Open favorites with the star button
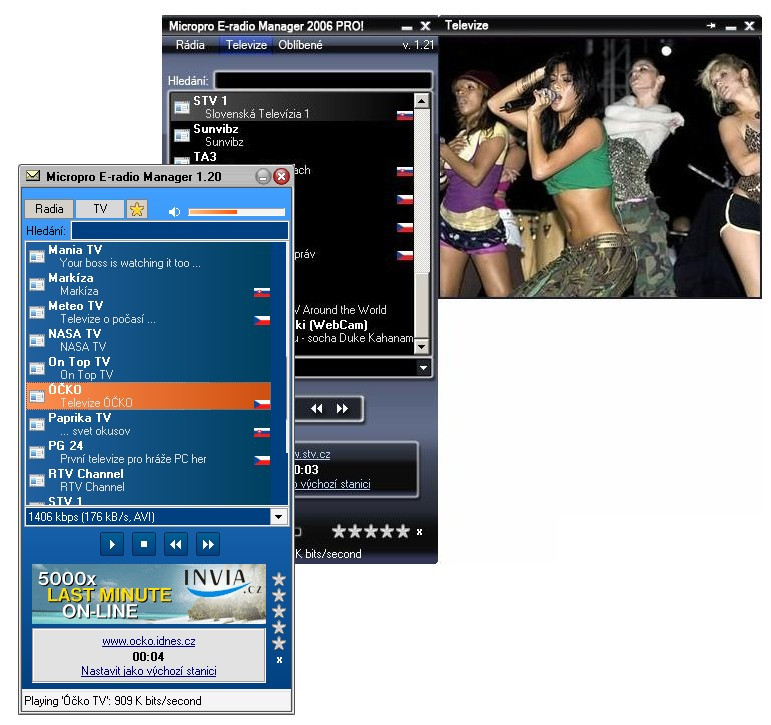The width and height of the screenshot is (771, 725). point(137,209)
